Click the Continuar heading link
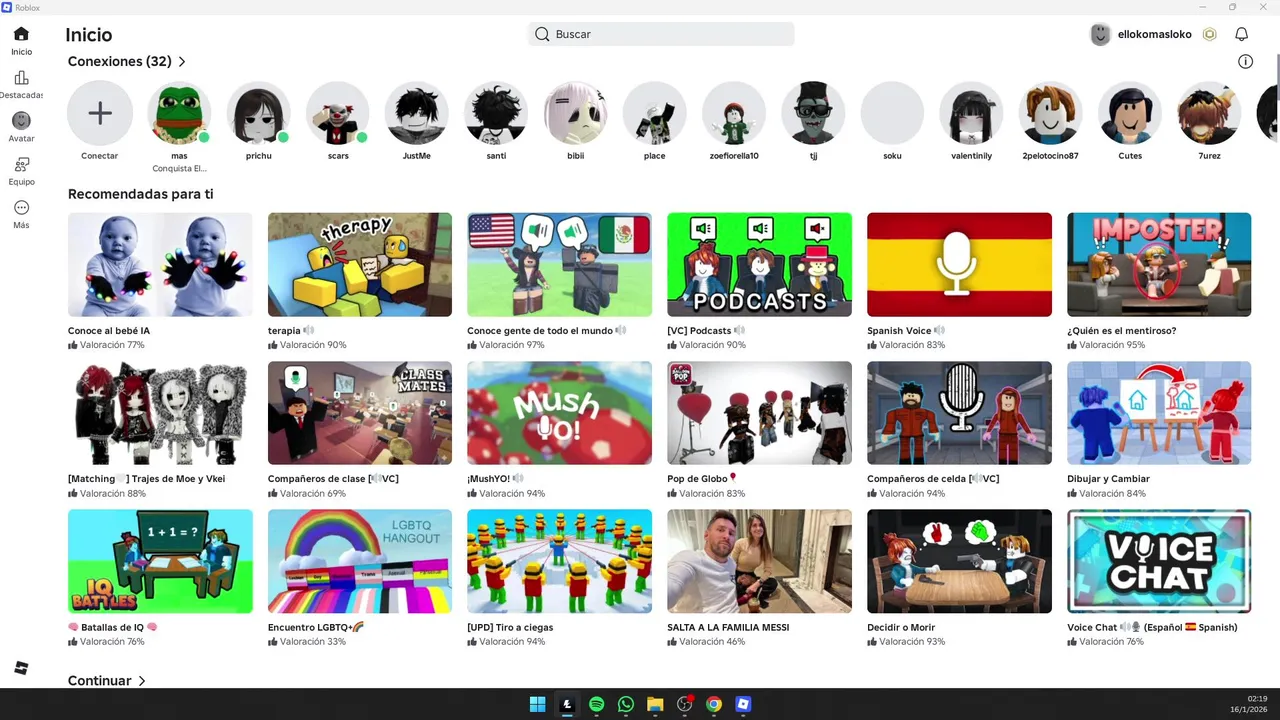This screenshot has height=720, width=1280. click(100, 681)
